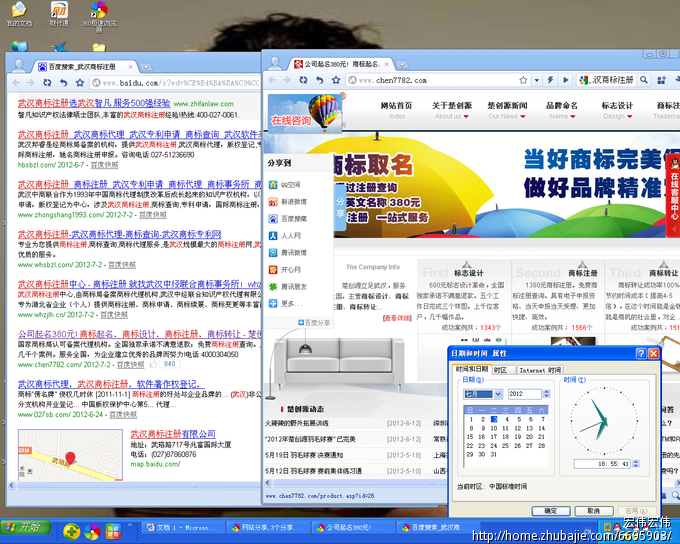This screenshot has height=544, width=680.
Task: Click the help question-mark button in date dialog
Action: tap(639, 353)
